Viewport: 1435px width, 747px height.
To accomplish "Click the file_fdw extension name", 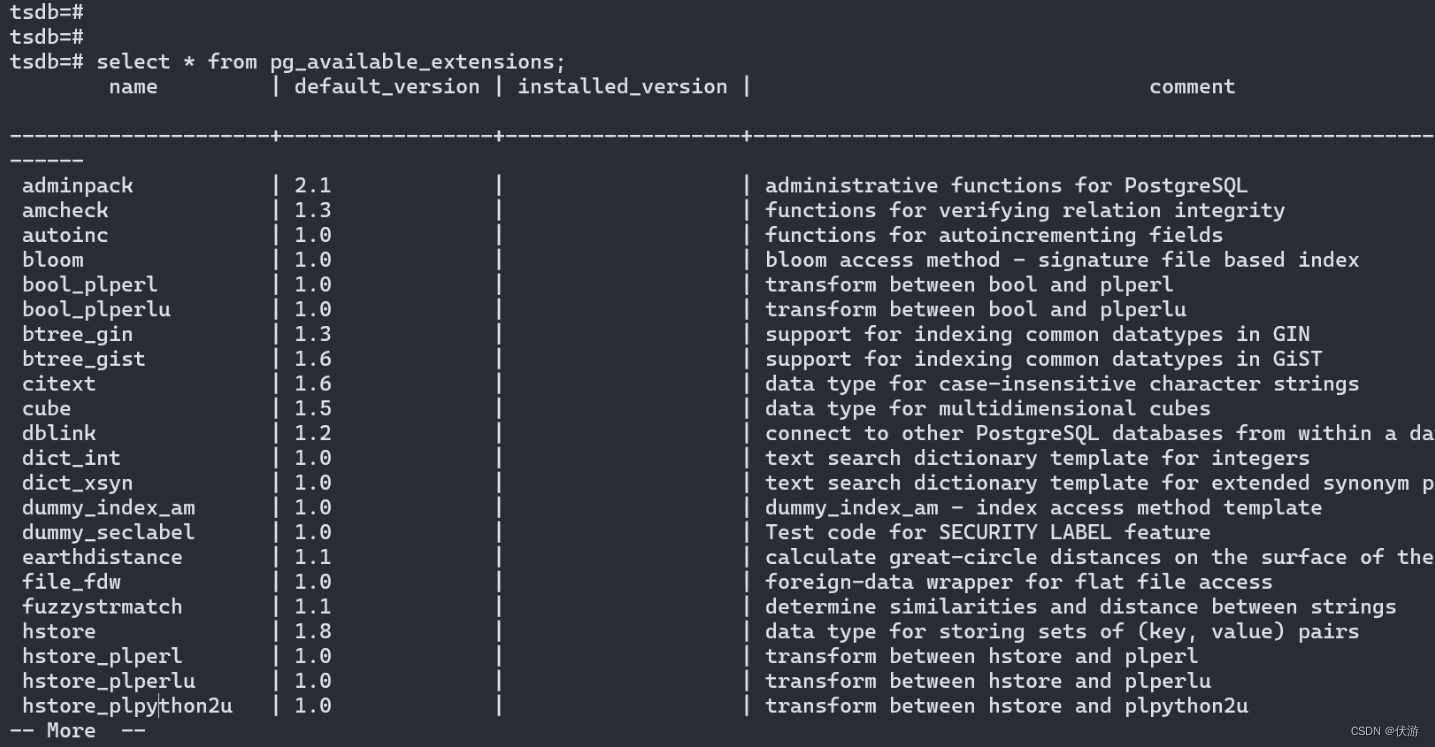I will click(x=71, y=582).
